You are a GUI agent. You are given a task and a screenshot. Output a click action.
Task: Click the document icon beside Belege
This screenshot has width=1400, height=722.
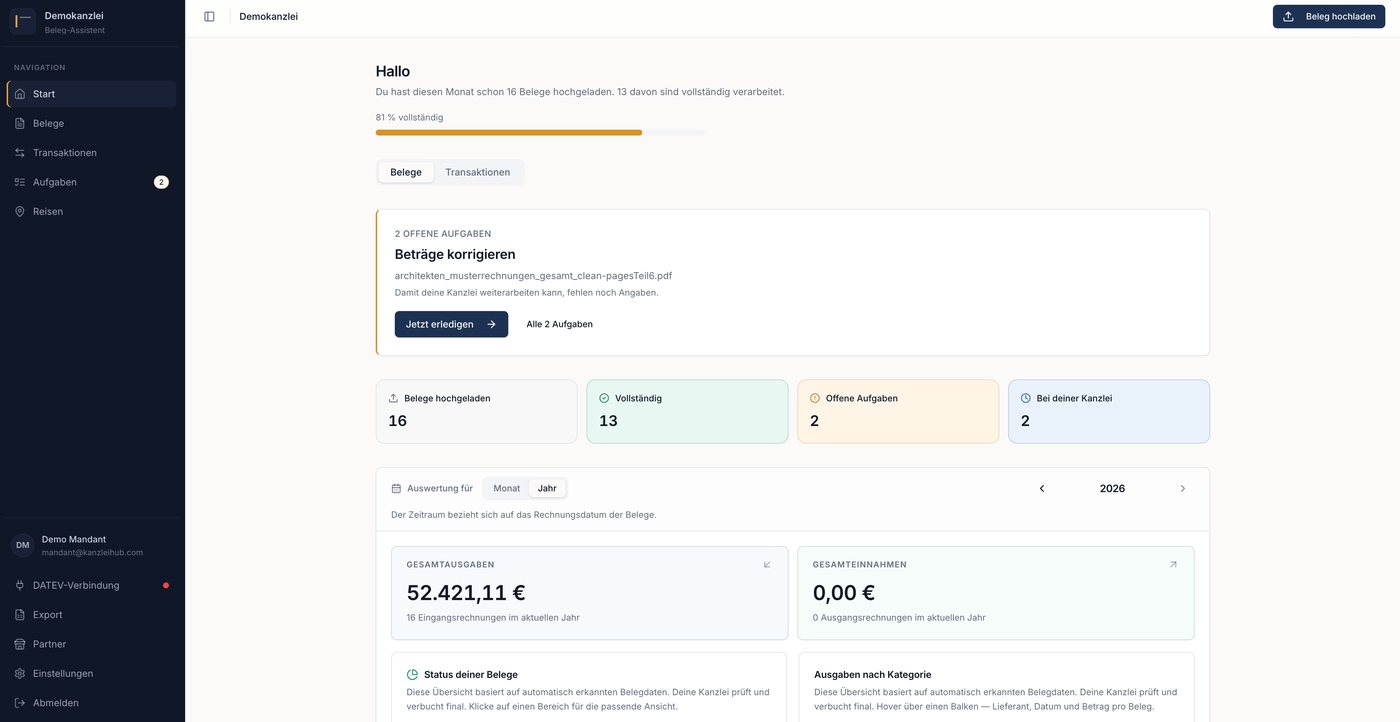point(20,123)
